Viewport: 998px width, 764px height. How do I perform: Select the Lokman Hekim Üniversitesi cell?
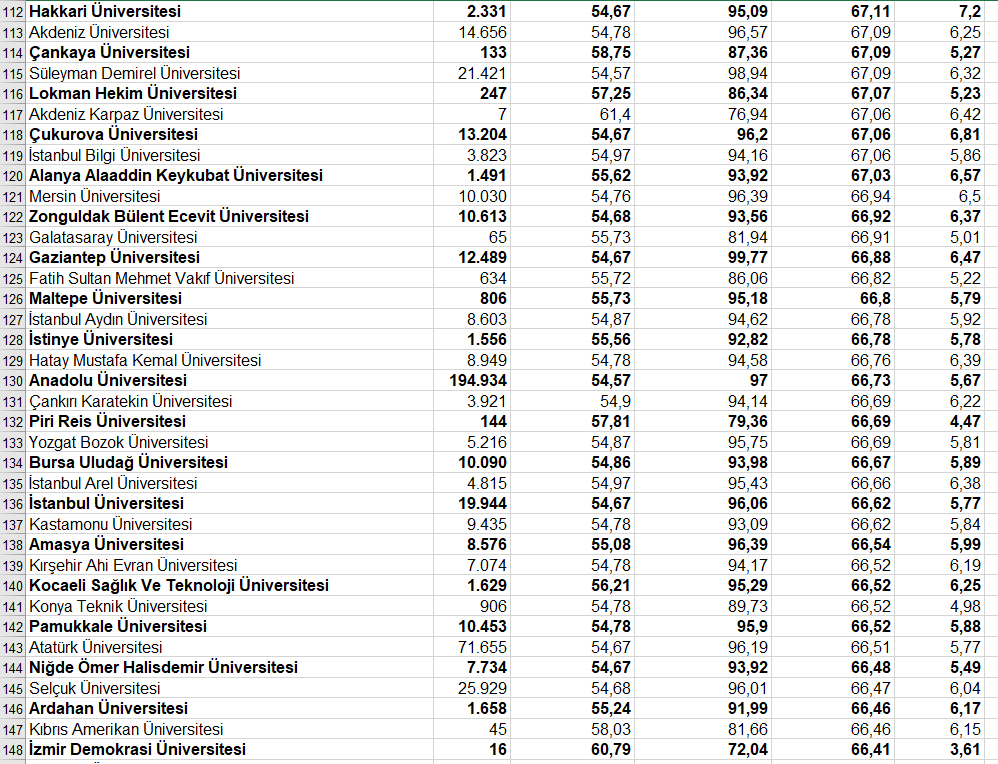coord(229,94)
